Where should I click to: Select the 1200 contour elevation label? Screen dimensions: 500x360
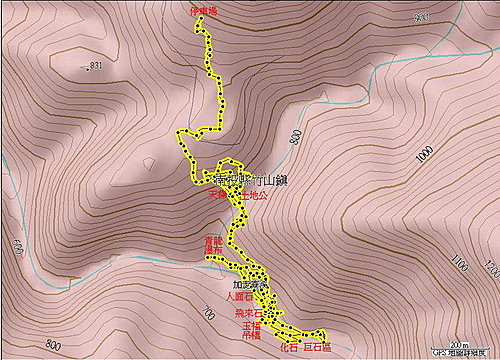click(493, 269)
